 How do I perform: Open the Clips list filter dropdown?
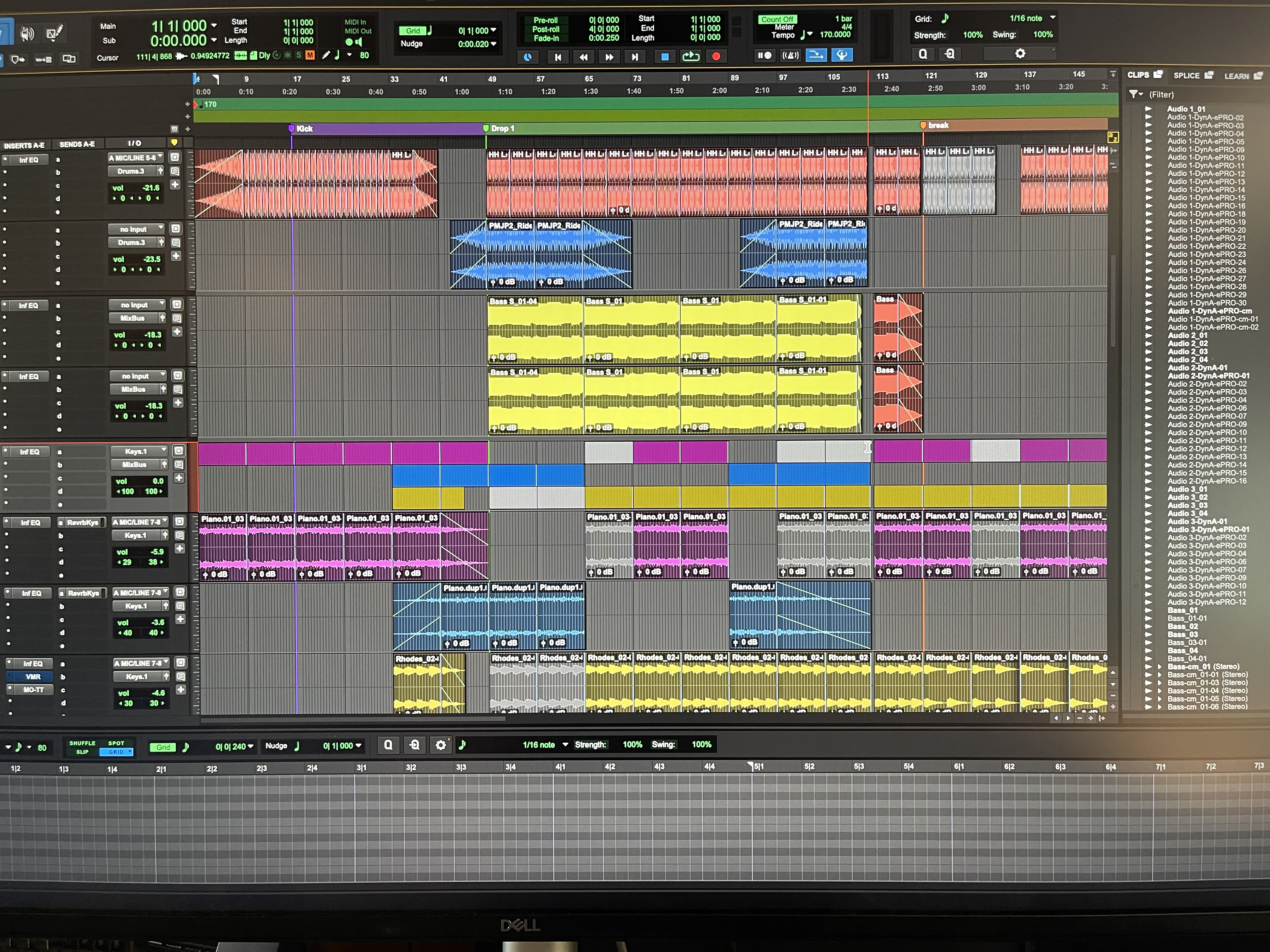[1136, 94]
